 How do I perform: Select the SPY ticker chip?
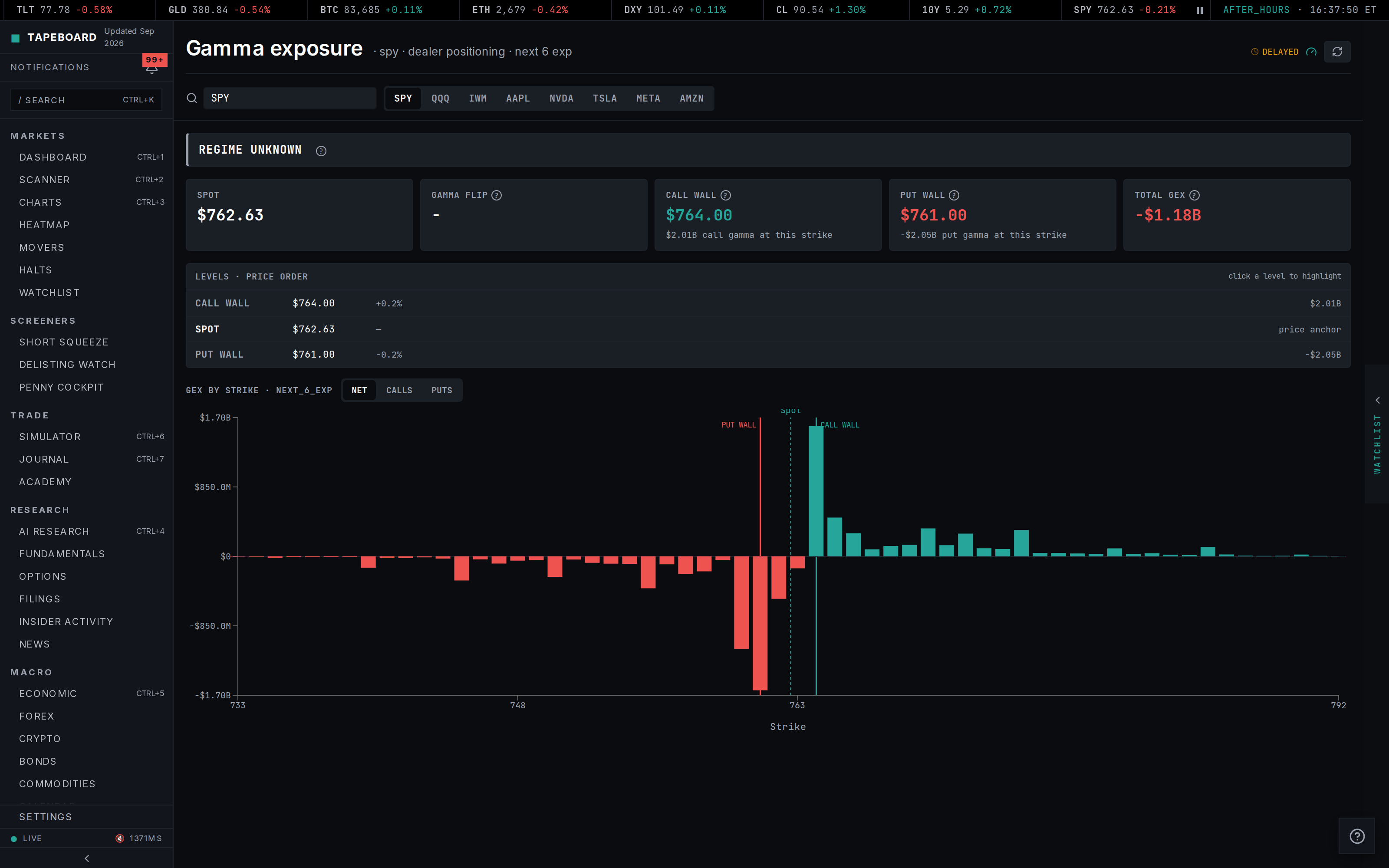pyautogui.click(x=403, y=98)
